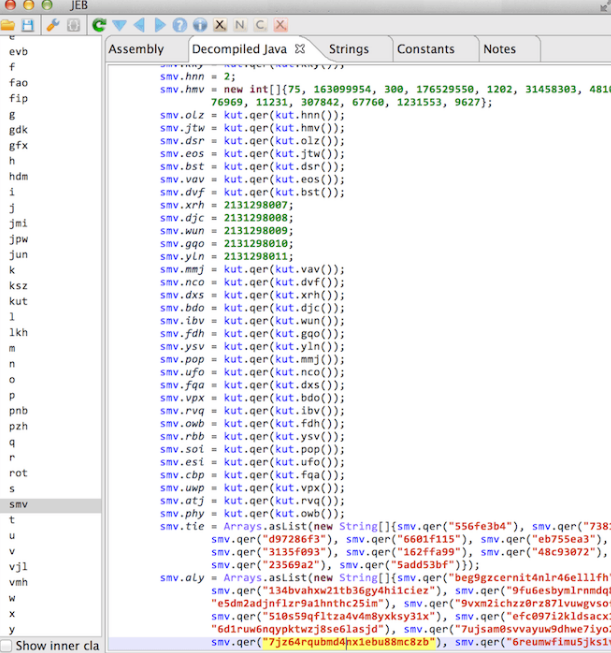Image resolution: width=611 pixels, height=653 pixels.
Task: Select class evb in the tree
Action: (x=19, y=52)
